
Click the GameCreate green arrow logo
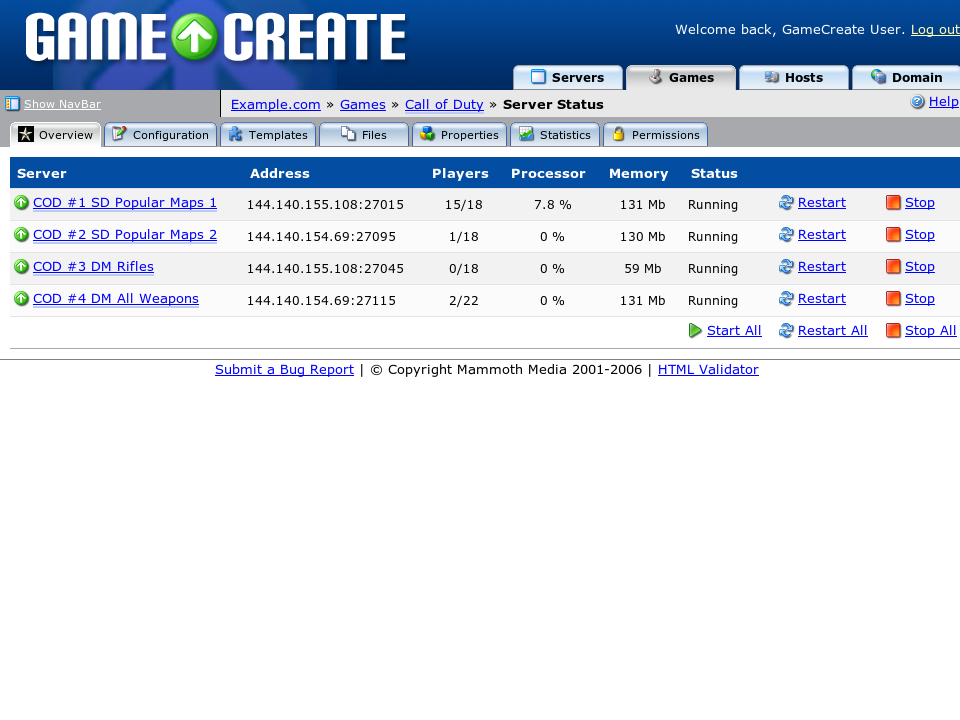tap(194, 37)
